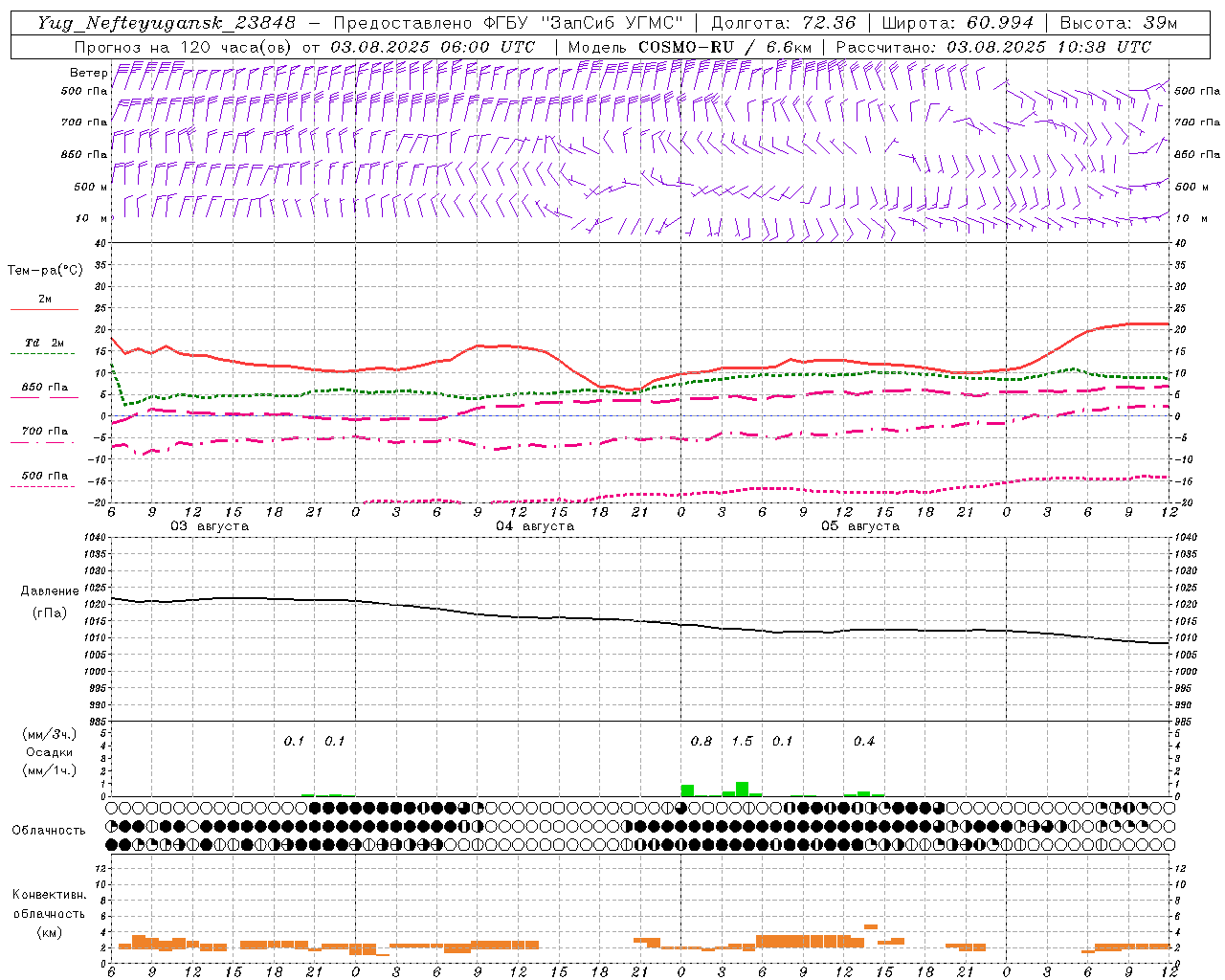Click the text "Предоставлено ФГБУ ЗапСиб УГМС"
Screen dimensions: 1225x980
[507, 22]
